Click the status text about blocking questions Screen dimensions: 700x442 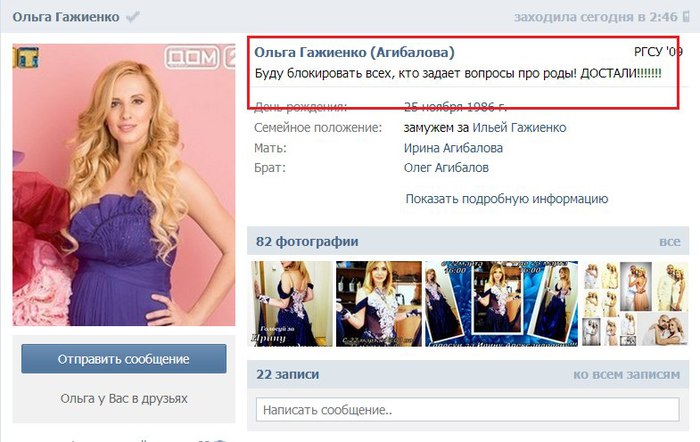click(458, 73)
